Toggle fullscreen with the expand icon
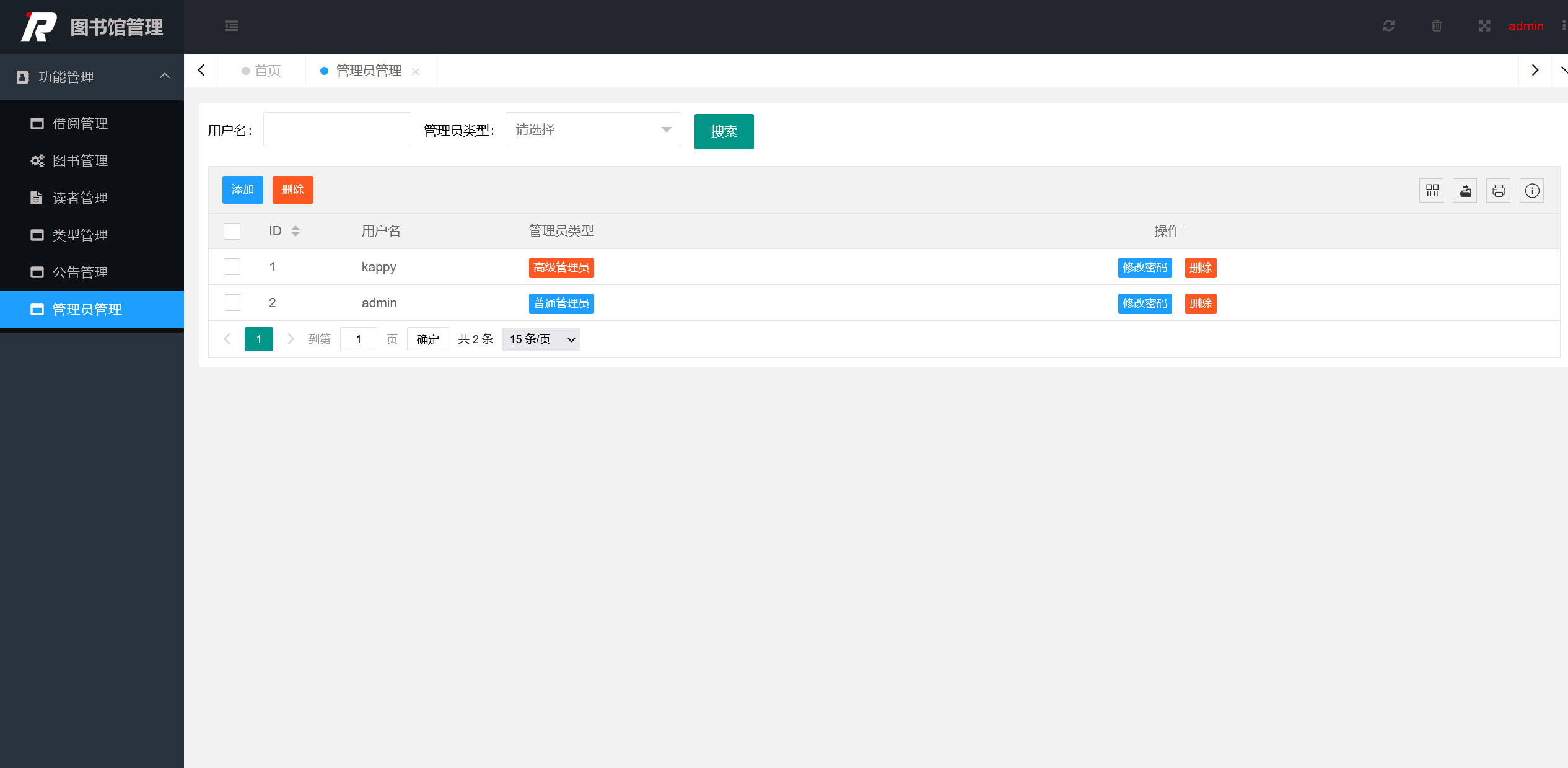This screenshot has width=1568, height=768. click(x=1484, y=26)
